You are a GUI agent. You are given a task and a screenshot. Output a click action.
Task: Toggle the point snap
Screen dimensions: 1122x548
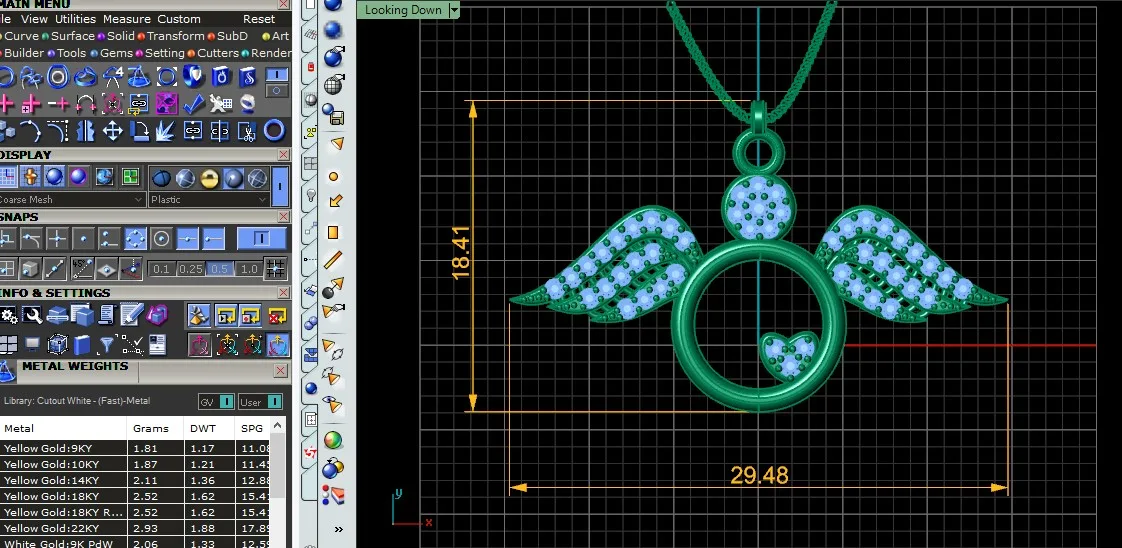pyautogui.click(x=83, y=239)
